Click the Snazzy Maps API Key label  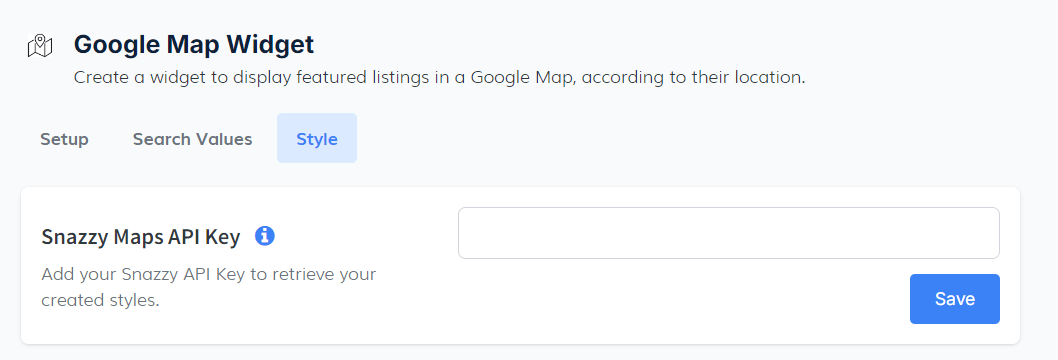[141, 237]
